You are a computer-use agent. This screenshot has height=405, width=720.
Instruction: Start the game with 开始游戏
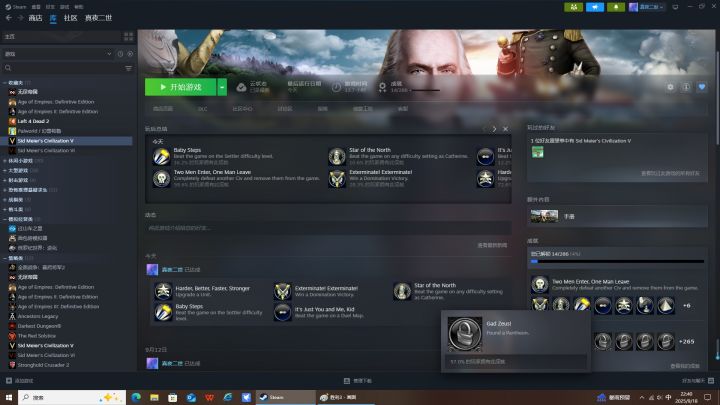point(180,87)
